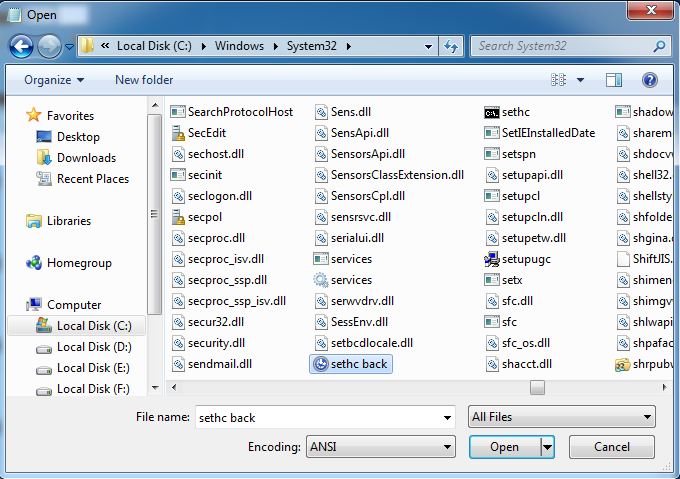Select shacct.dll file
The image size is (680, 479).
519,364
